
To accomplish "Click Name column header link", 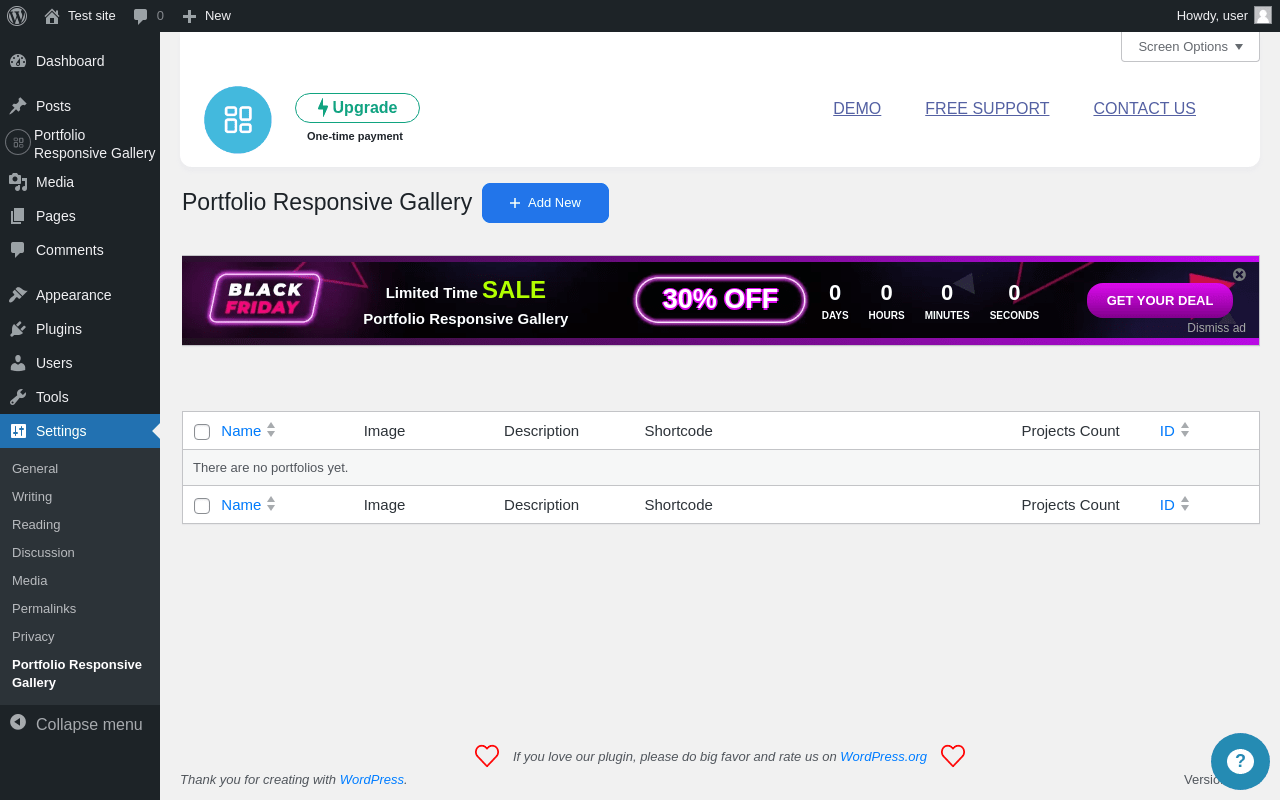I will pos(241,430).
